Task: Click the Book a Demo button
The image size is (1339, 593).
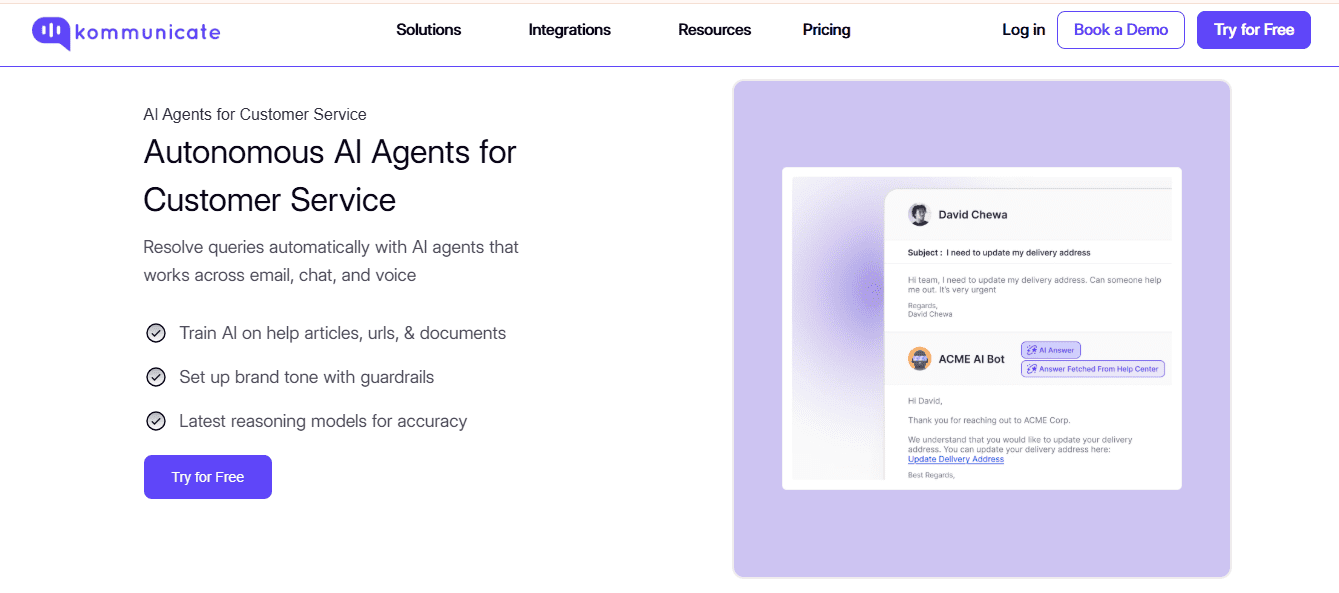Action: click(1121, 30)
